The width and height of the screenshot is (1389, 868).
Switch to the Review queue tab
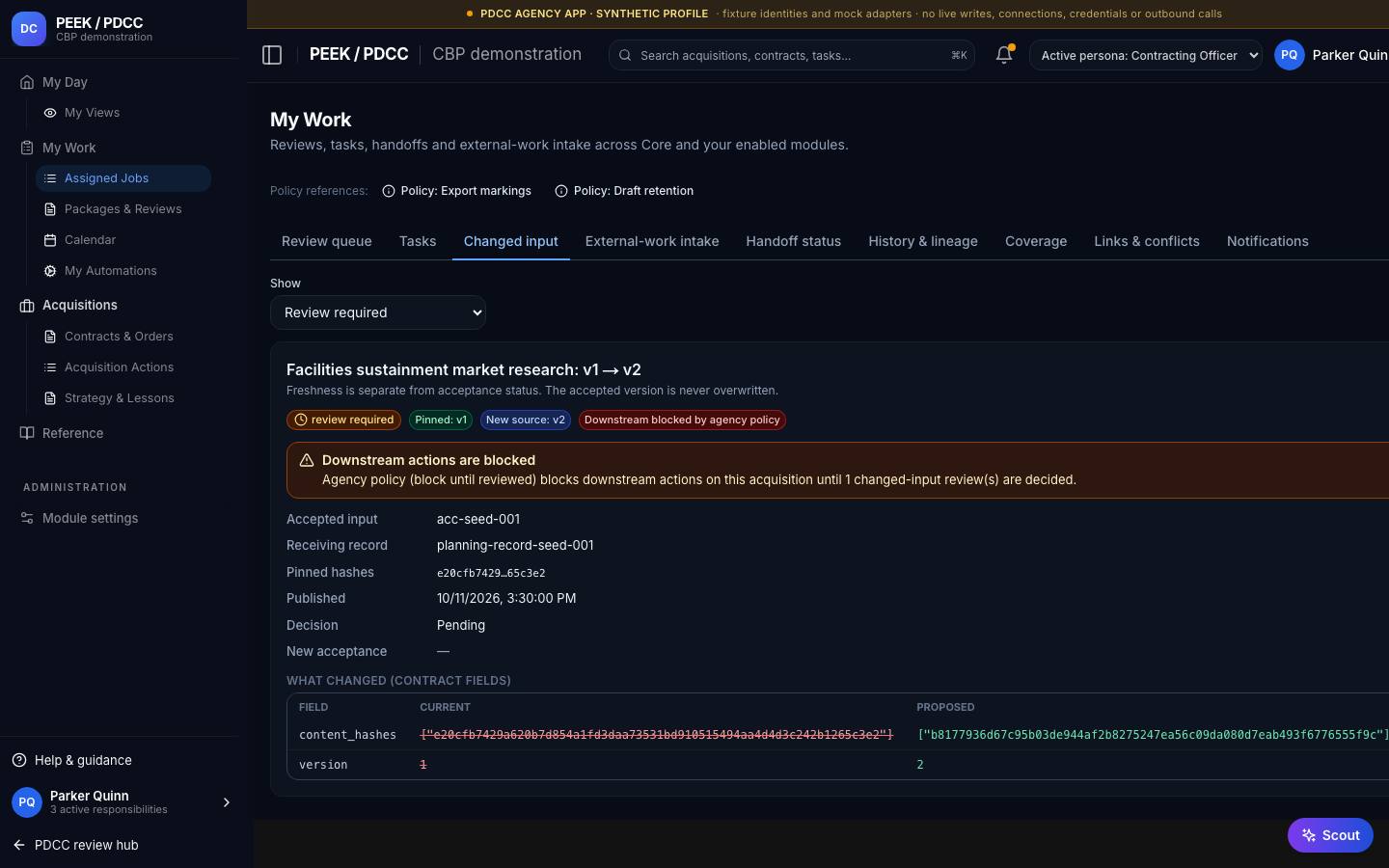[x=326, y=241]
